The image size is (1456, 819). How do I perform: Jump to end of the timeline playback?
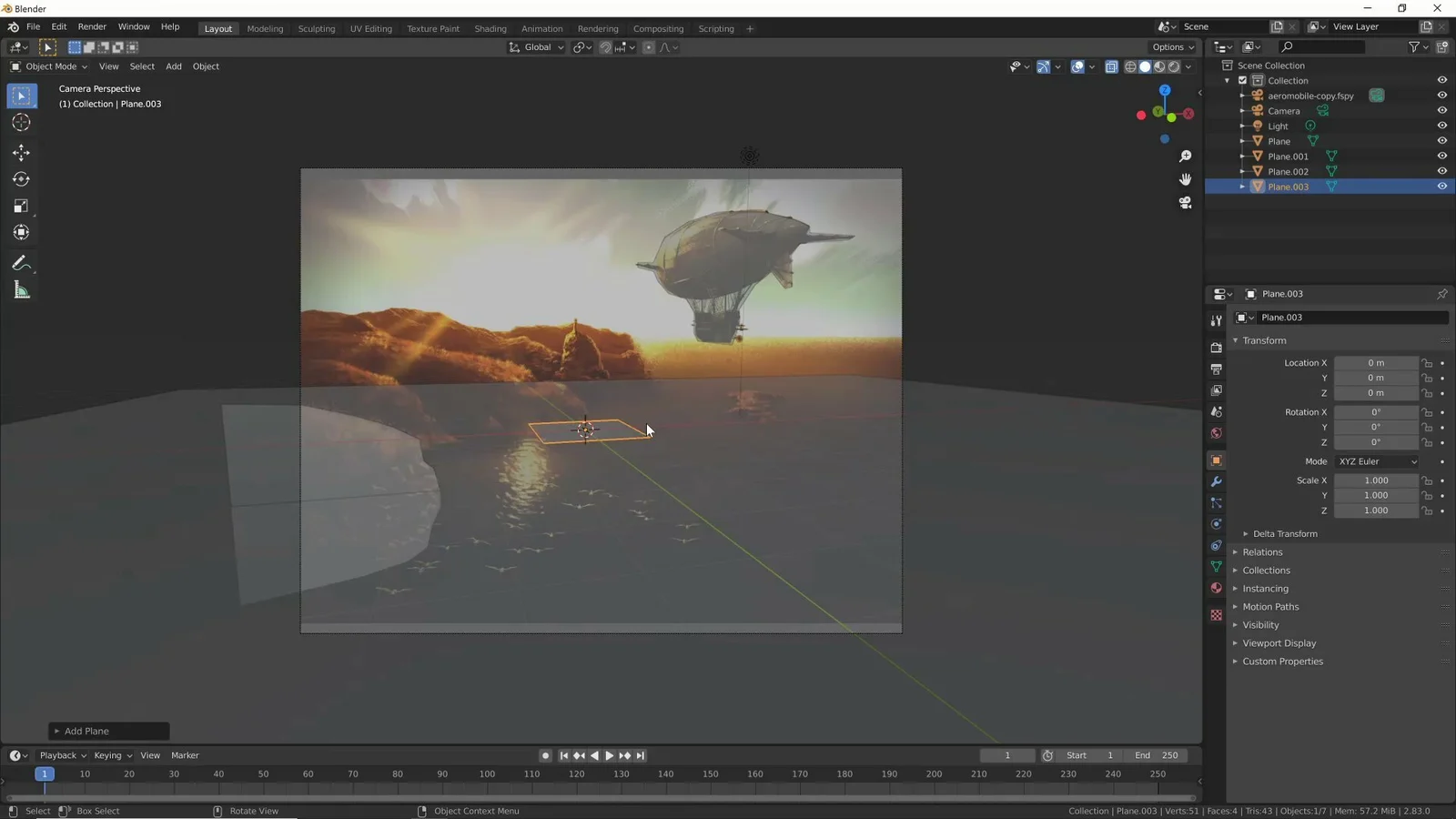coord(640,755)
